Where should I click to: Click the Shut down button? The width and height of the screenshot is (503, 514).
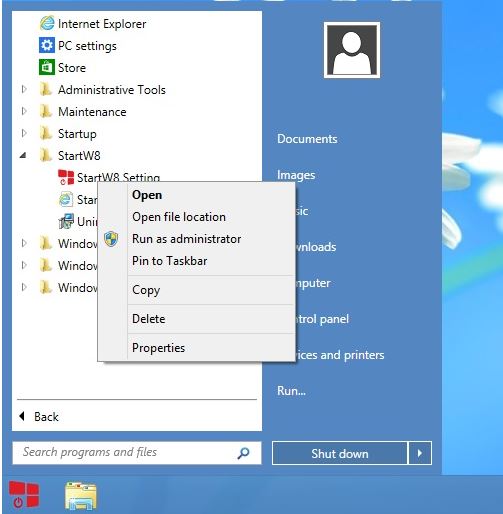pos(340,453)
